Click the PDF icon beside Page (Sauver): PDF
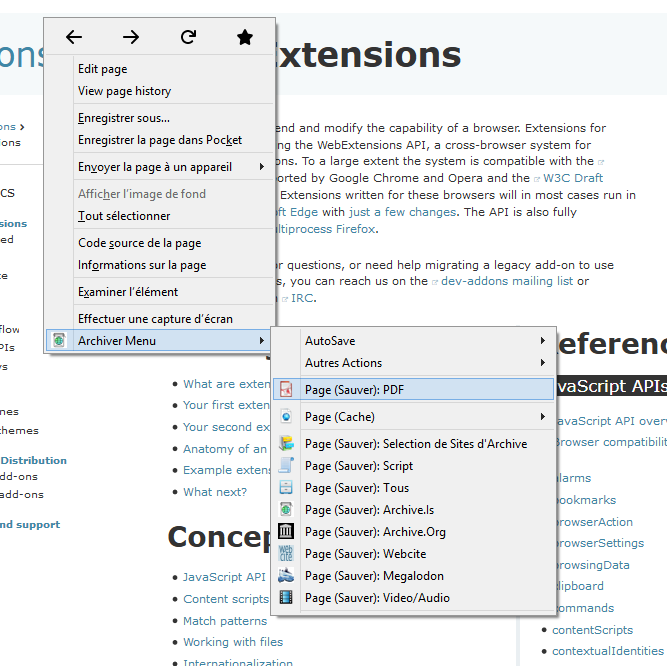This screenshot has height=666, width=667. tap(286, 389)
